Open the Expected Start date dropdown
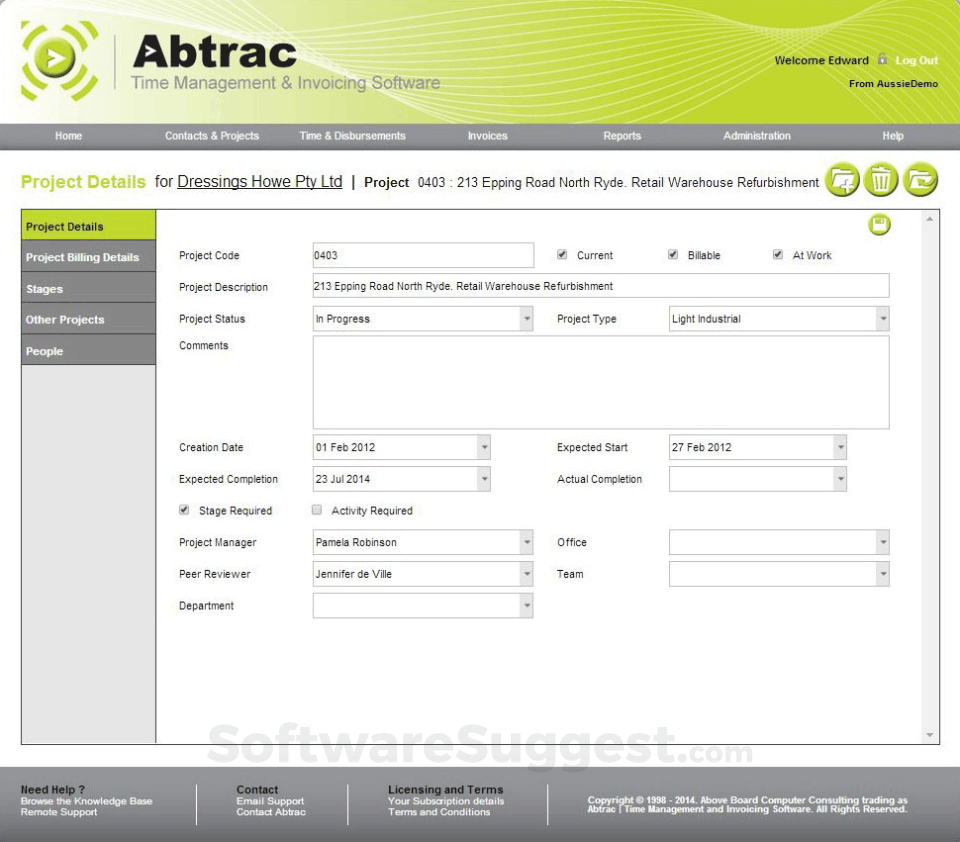Viewport: 960px width, 842px height. click(841, 447)
